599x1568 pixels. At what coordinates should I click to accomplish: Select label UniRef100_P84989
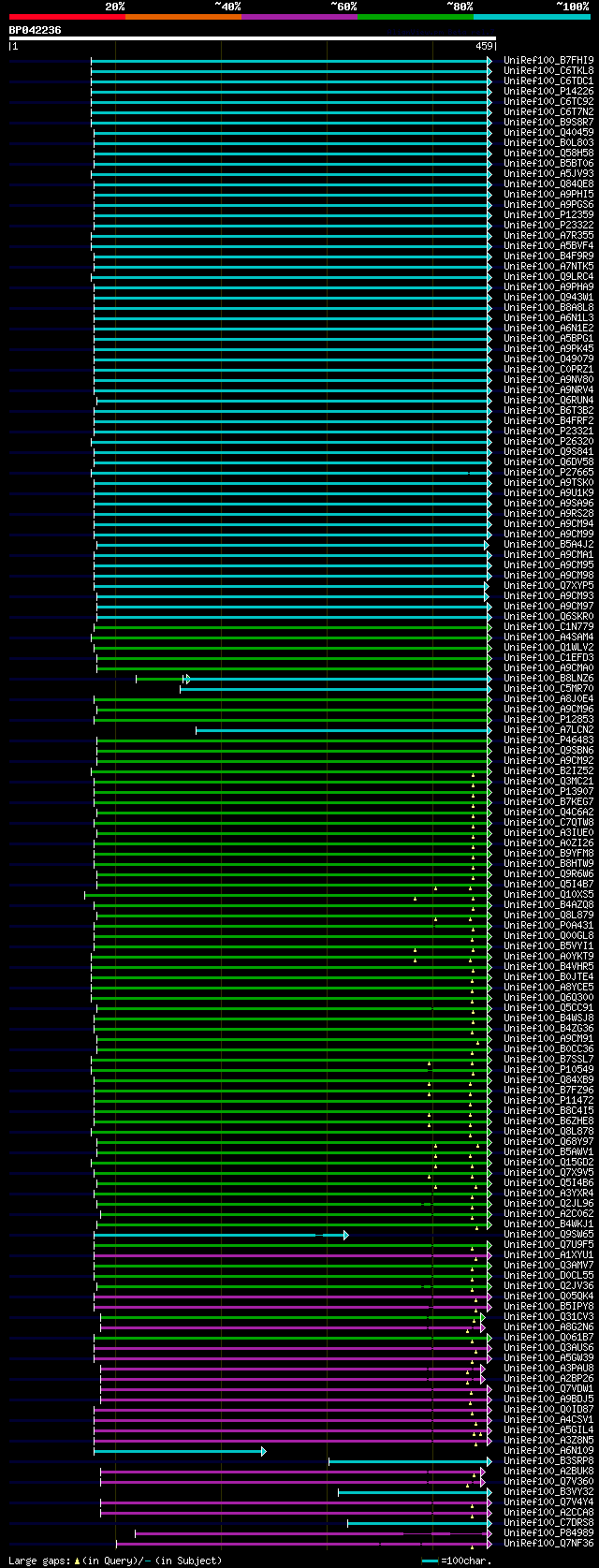548,1532
